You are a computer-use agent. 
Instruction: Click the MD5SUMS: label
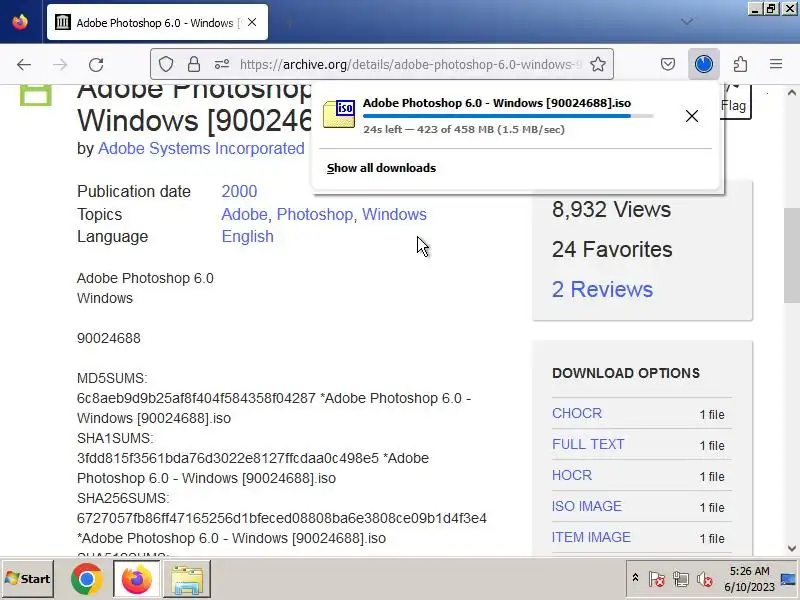[x=112, y=378]
